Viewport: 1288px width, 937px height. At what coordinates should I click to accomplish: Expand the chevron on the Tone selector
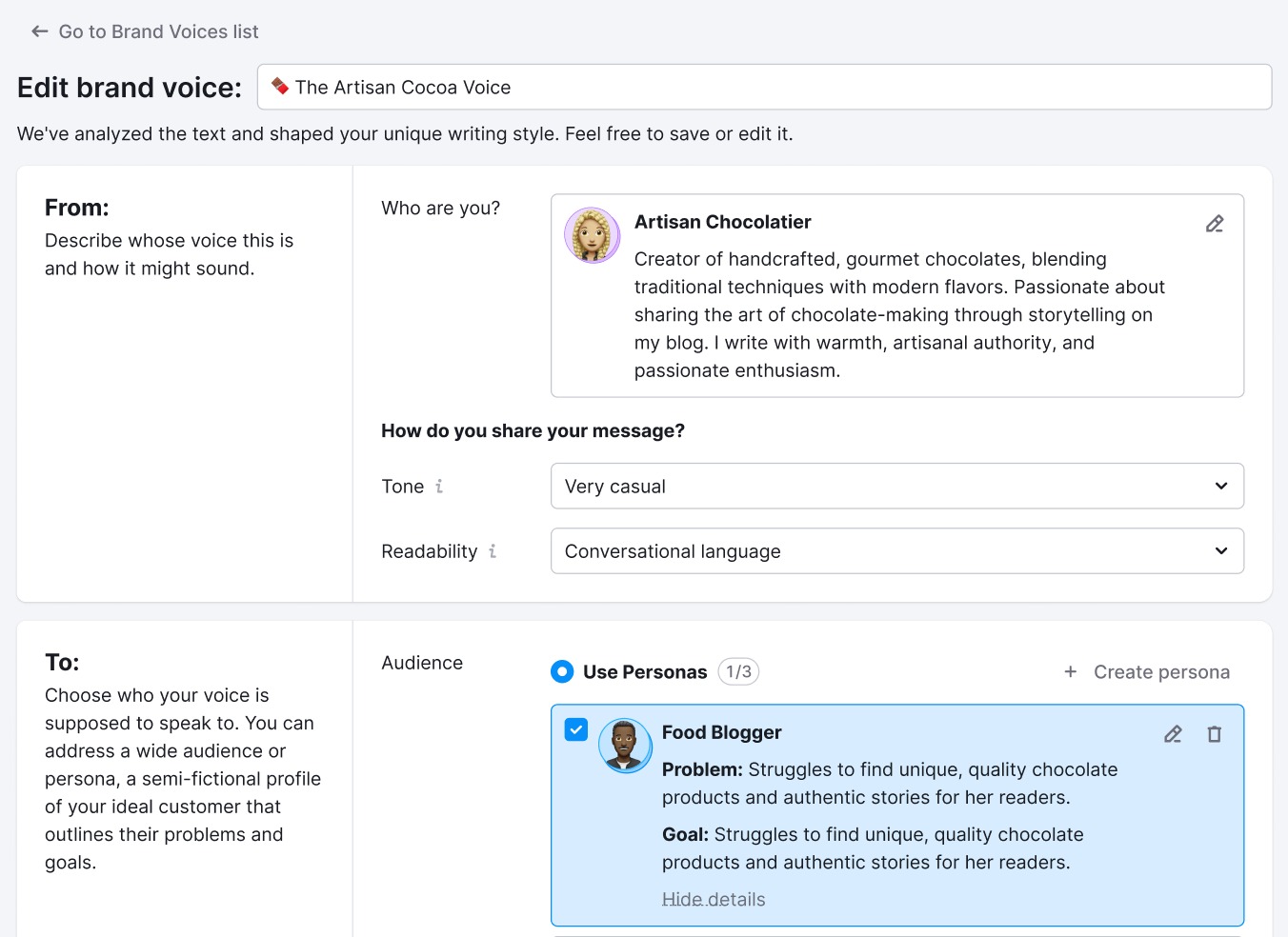click(x=1220, y=486)
